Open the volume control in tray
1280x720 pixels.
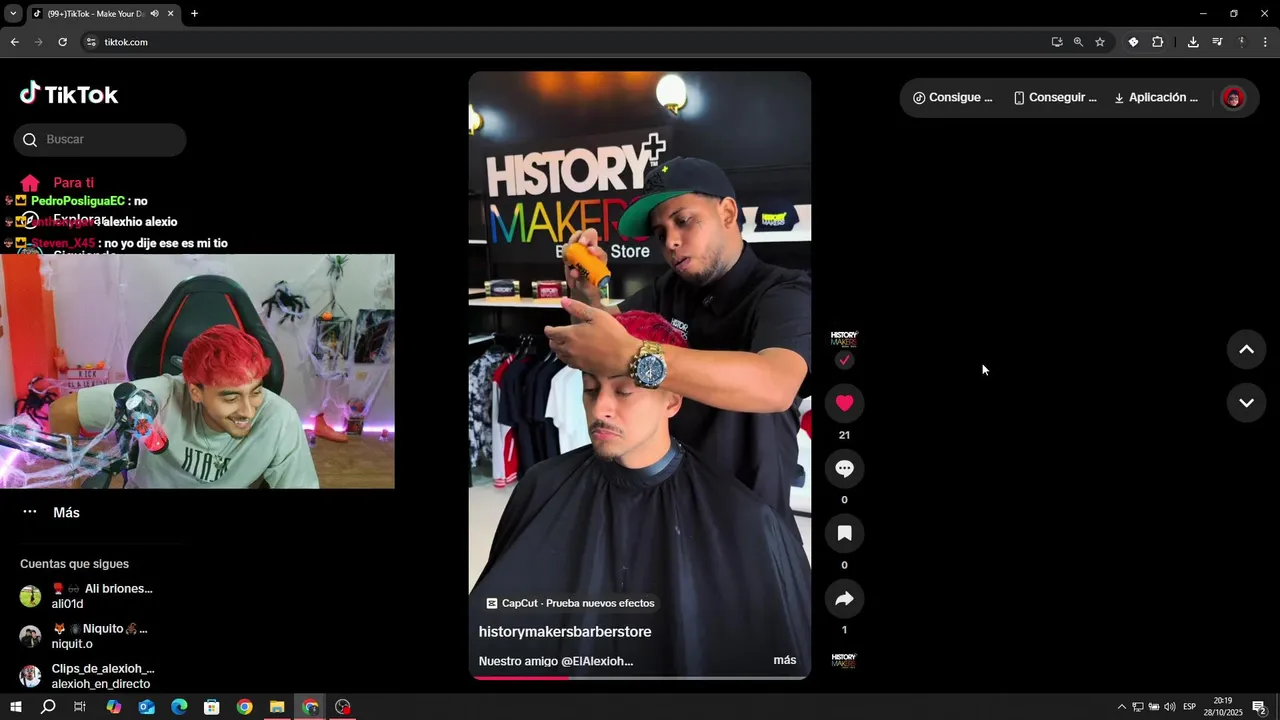tap(1170, 707)
